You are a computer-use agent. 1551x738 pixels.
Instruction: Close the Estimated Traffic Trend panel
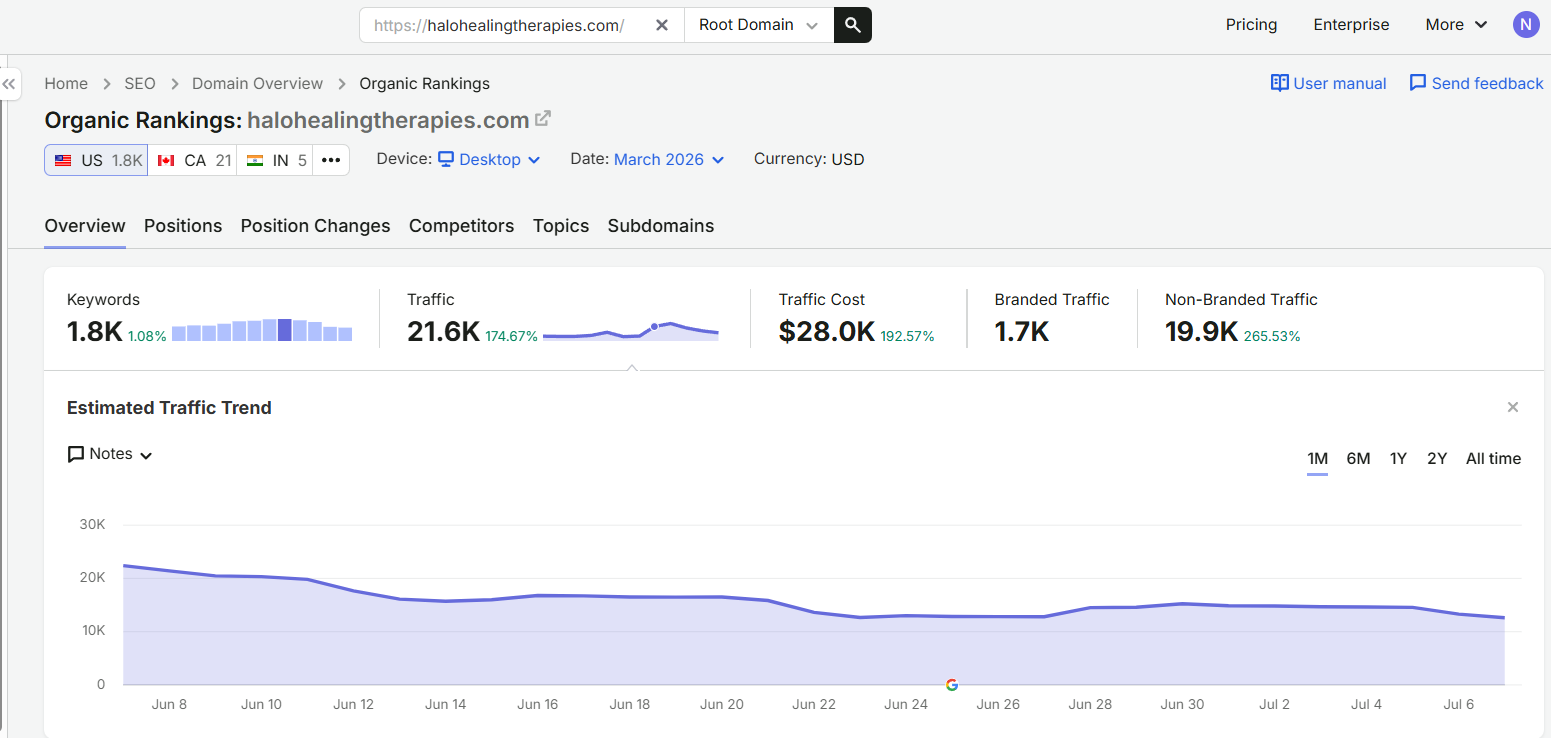tap(1513, 407)
